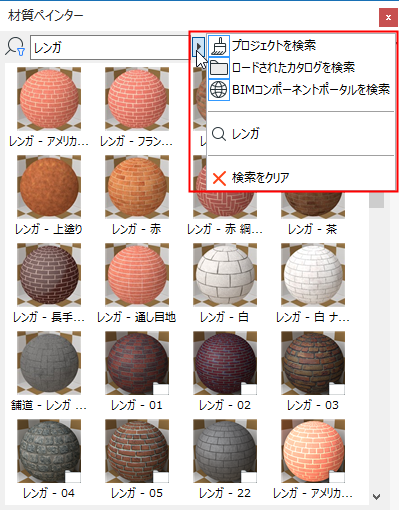399x510 pixels.
Task: Click the レンガ - 02 name label
Action: click(x=225, y=405)
